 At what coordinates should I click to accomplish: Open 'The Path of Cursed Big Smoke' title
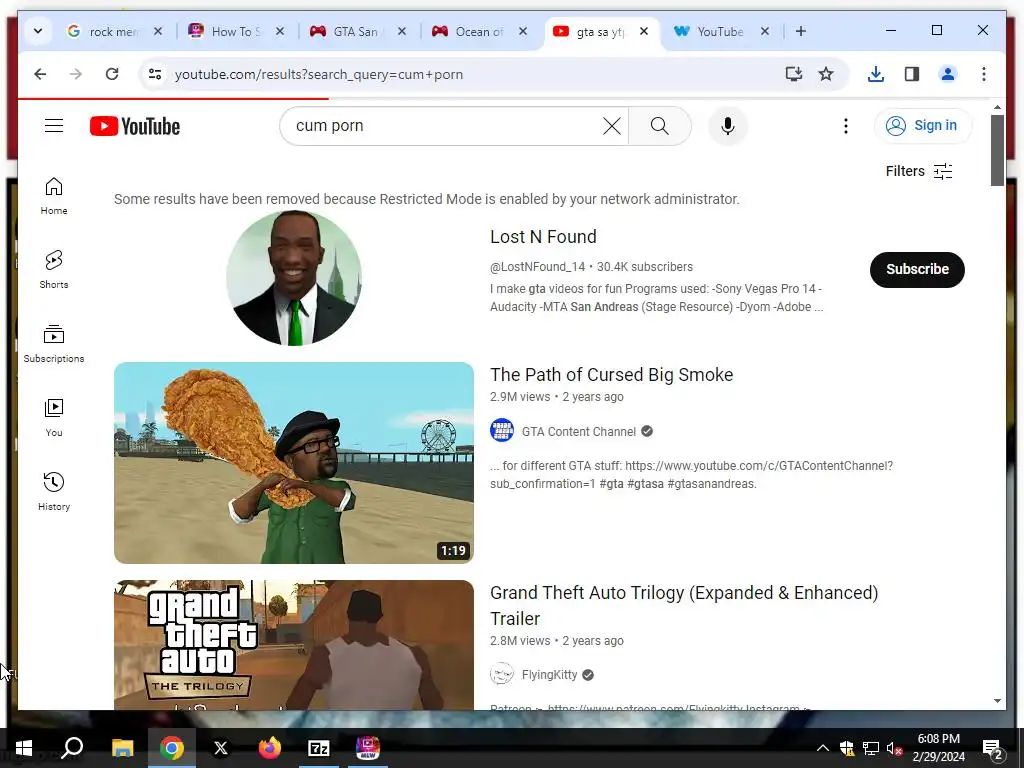click(611, 375)
